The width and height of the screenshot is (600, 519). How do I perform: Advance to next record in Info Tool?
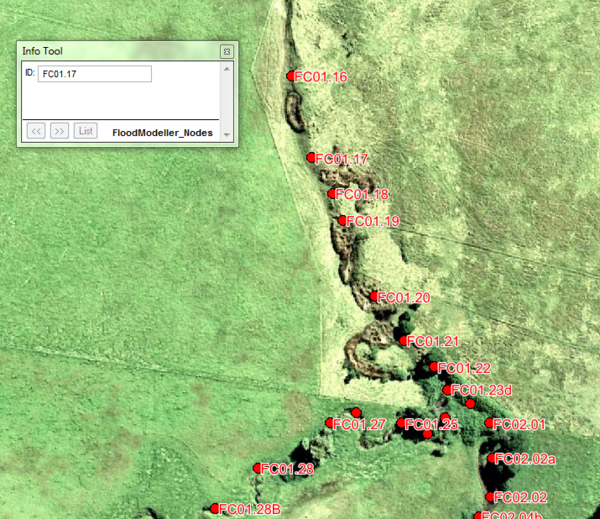coord(59,131)
